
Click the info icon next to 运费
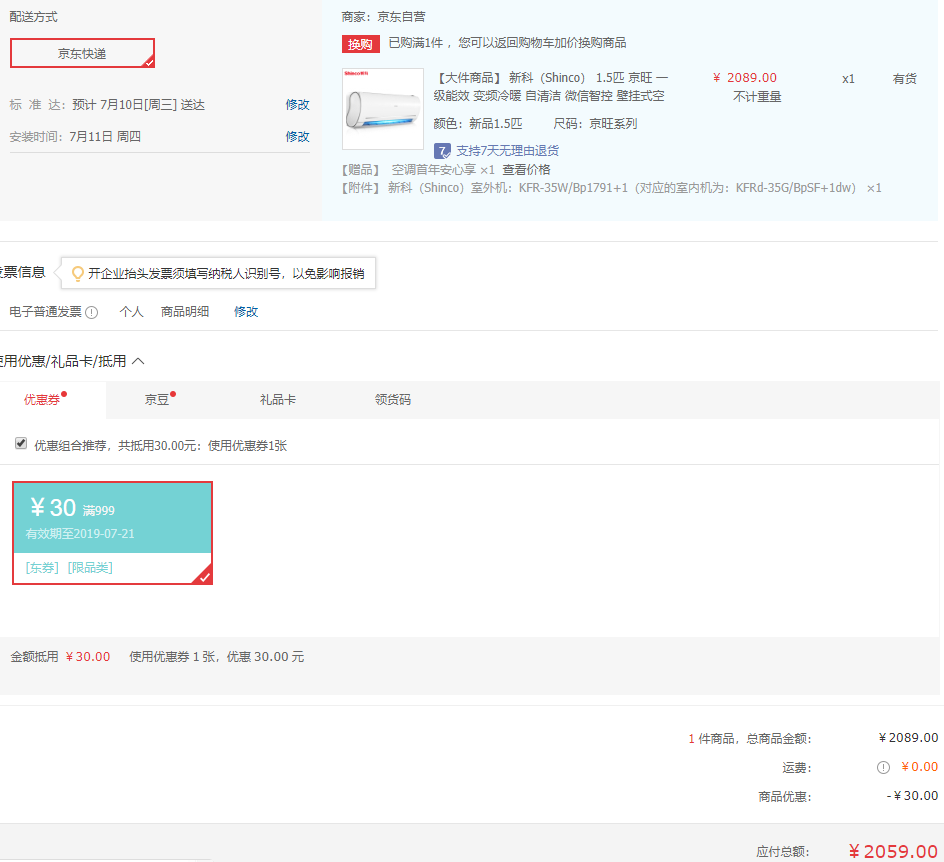coord(883,767)
